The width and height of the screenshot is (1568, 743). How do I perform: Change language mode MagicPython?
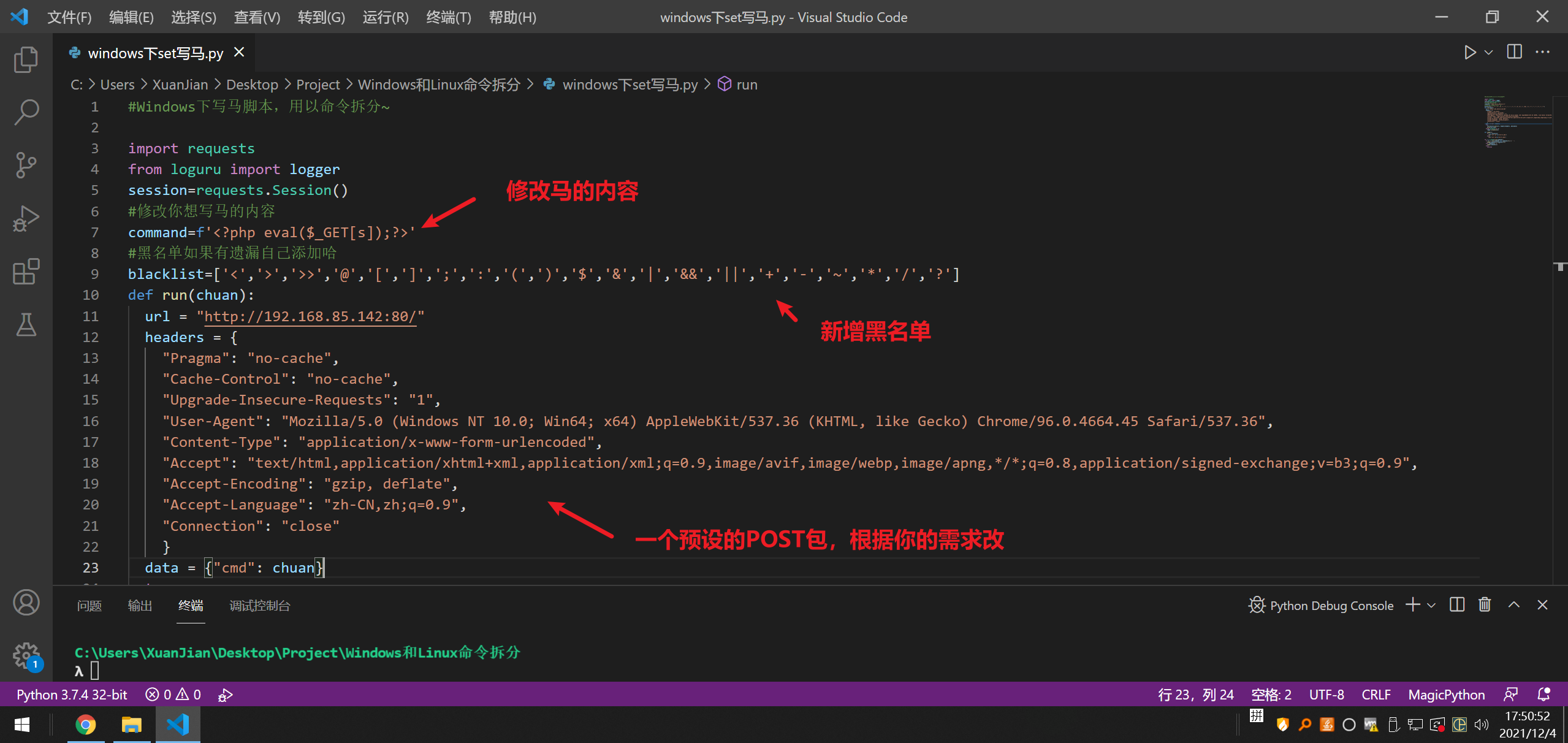pos(1446,695)
